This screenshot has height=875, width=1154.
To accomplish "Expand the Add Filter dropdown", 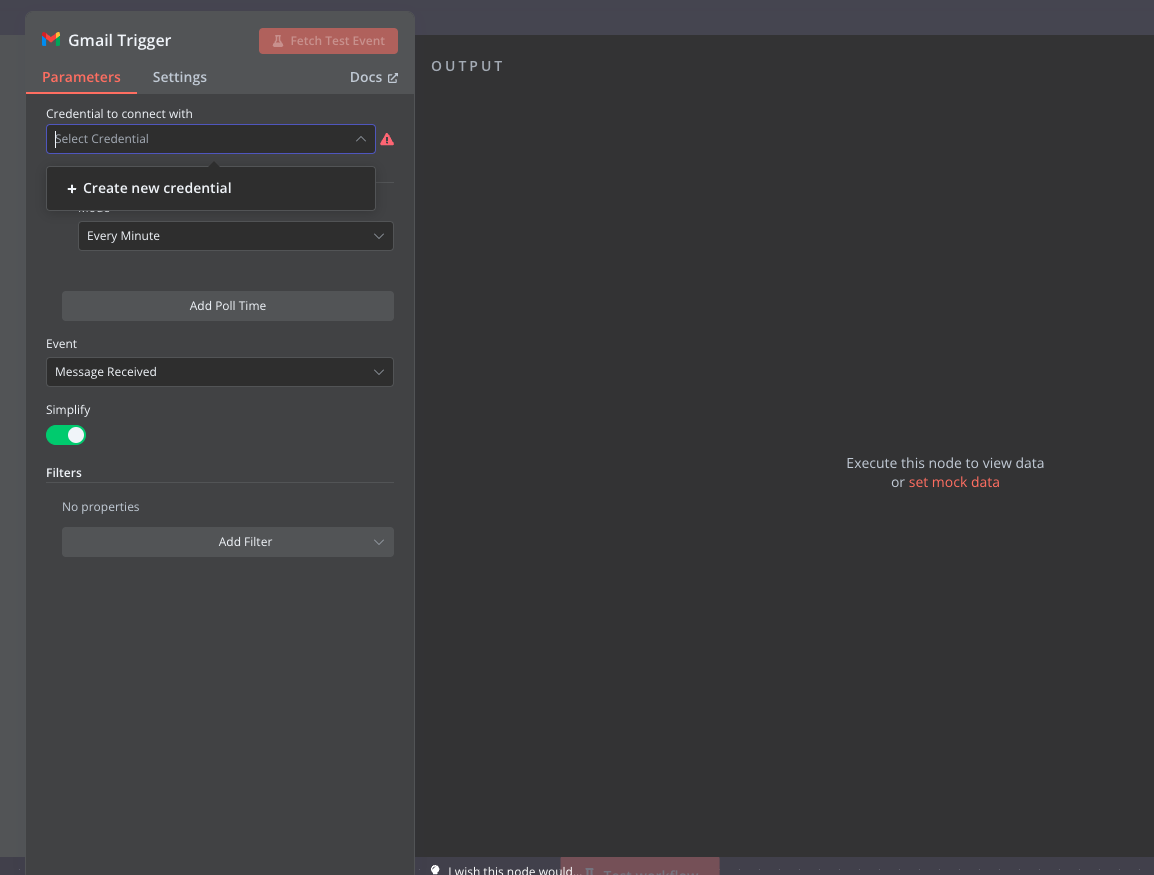I will click(227, 542).
